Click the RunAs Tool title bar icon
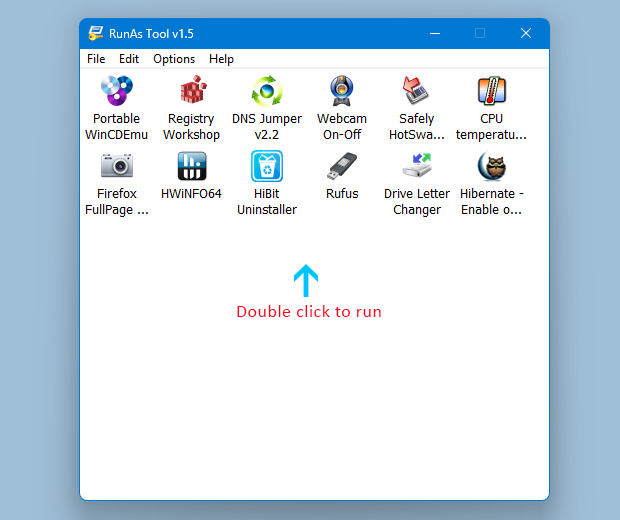 (x=97, y=34)
